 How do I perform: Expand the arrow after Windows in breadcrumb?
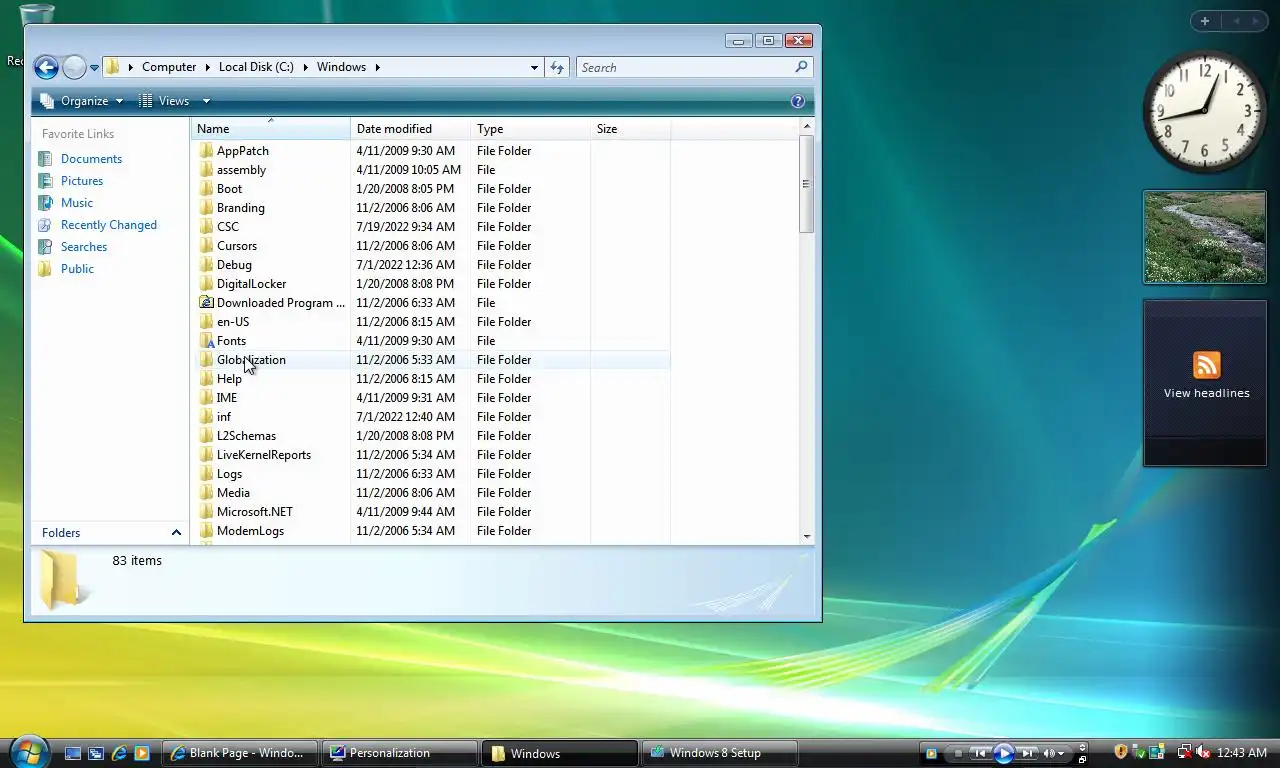378,67
